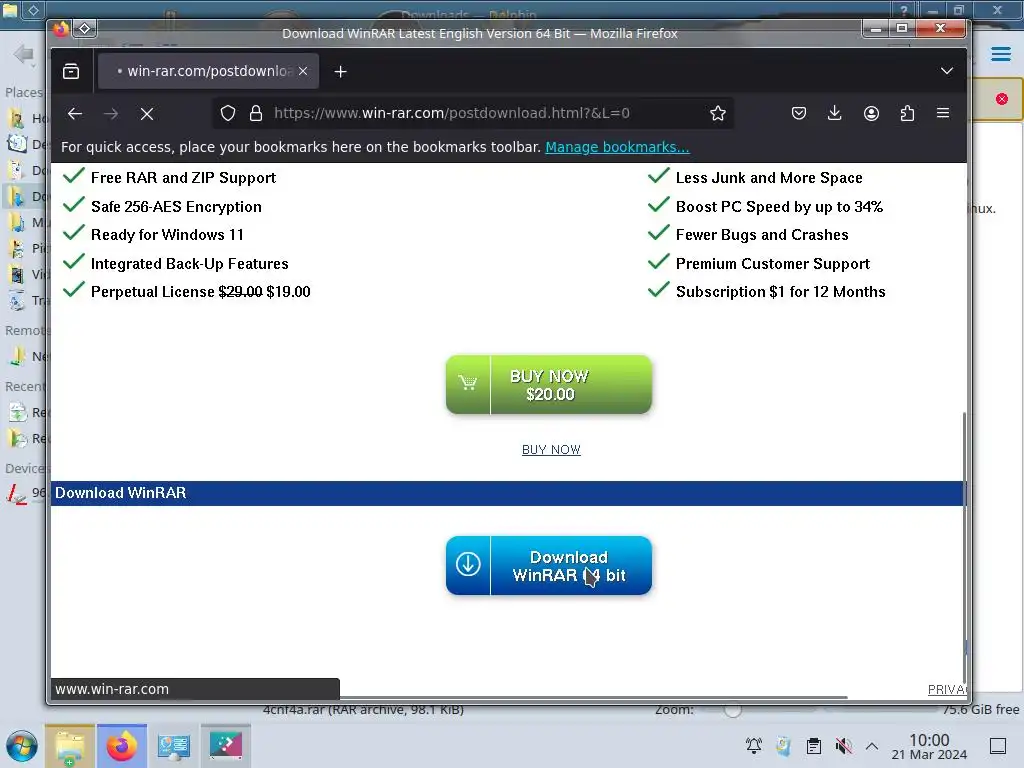Click Firefox window pin icon in titlebar

coord(84,29)
